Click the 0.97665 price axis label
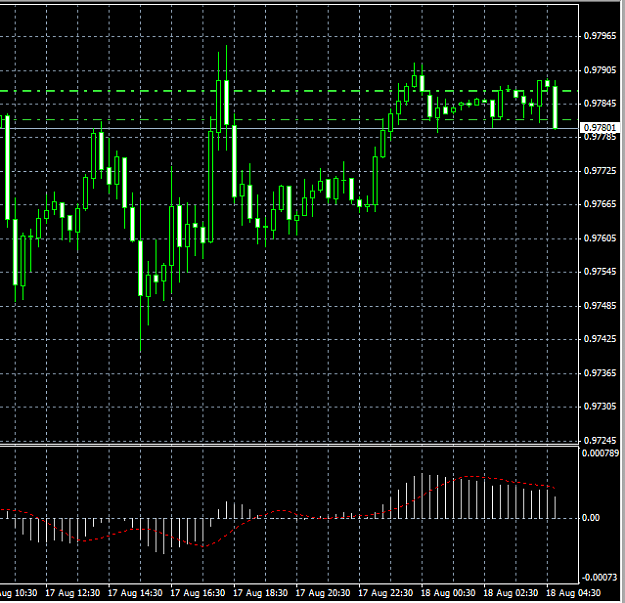The height and width of the screenshot is (603, 625). [x=599, y=204]
